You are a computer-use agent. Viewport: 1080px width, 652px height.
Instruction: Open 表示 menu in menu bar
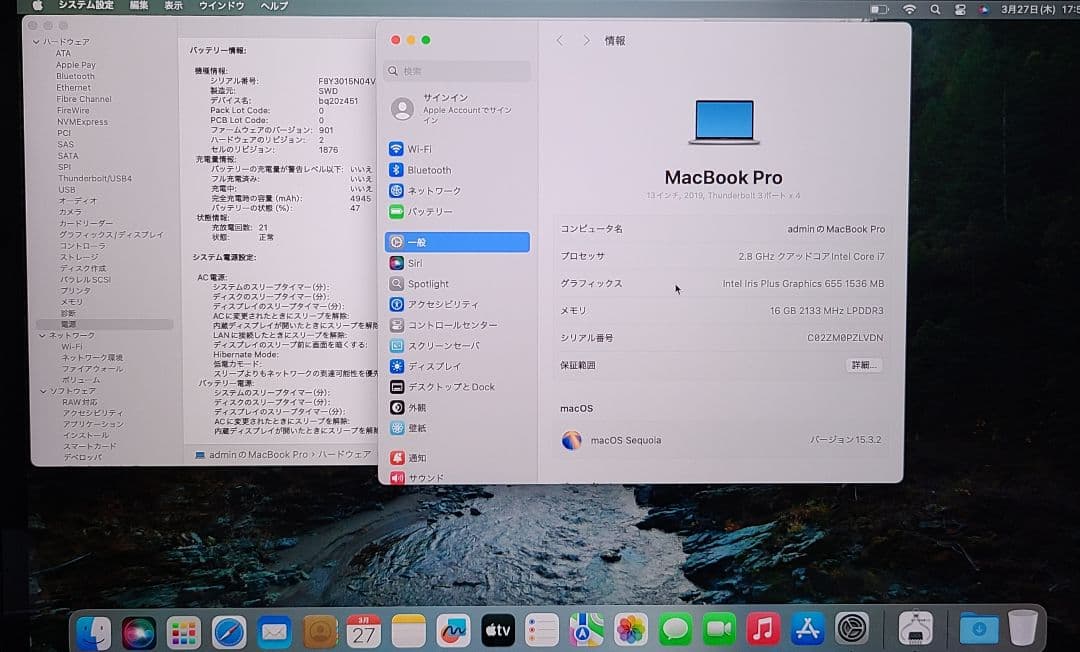pyautogui.click(x=173, y=6)
